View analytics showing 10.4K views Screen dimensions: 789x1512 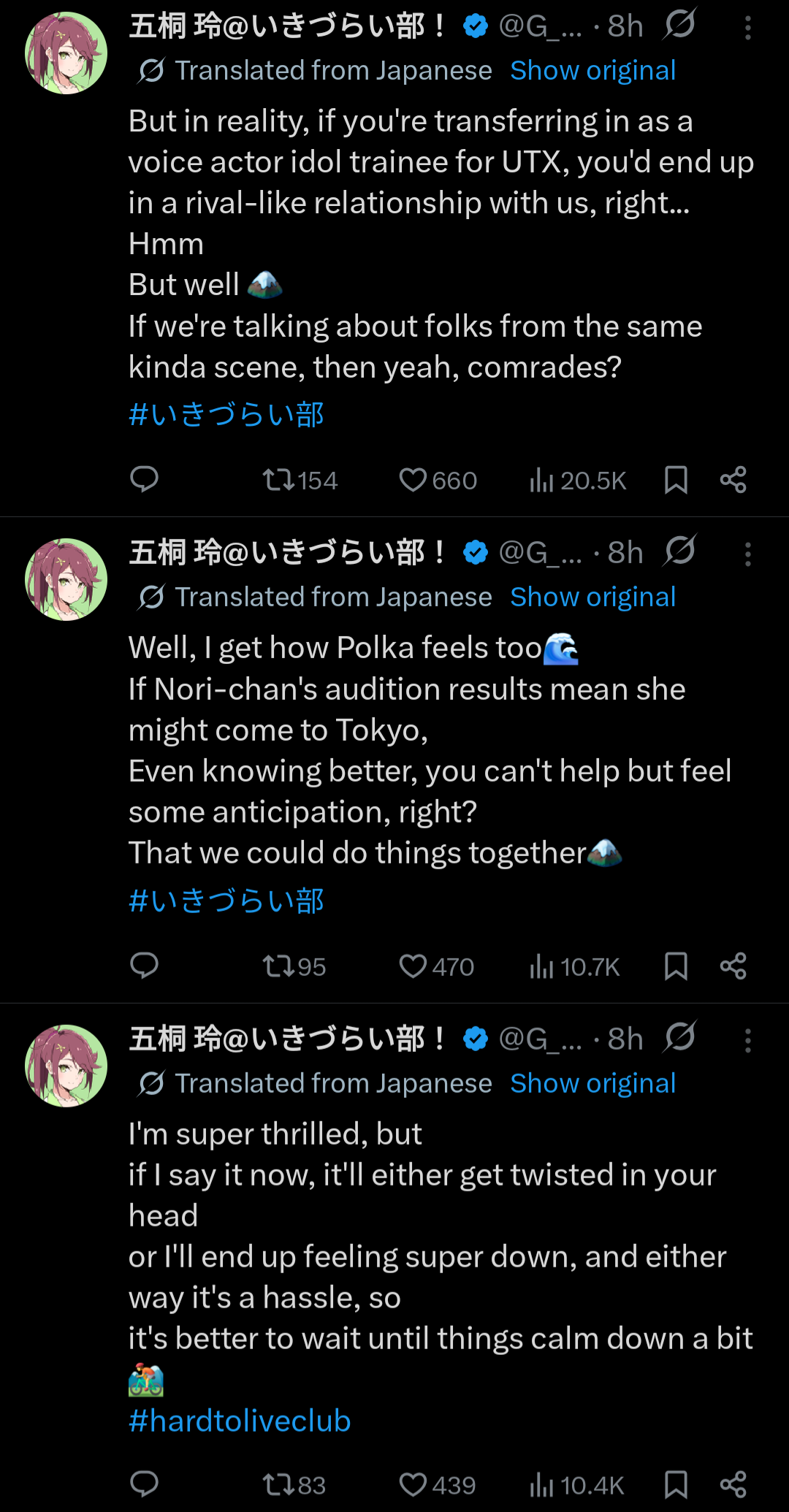tap(576, 1485)
